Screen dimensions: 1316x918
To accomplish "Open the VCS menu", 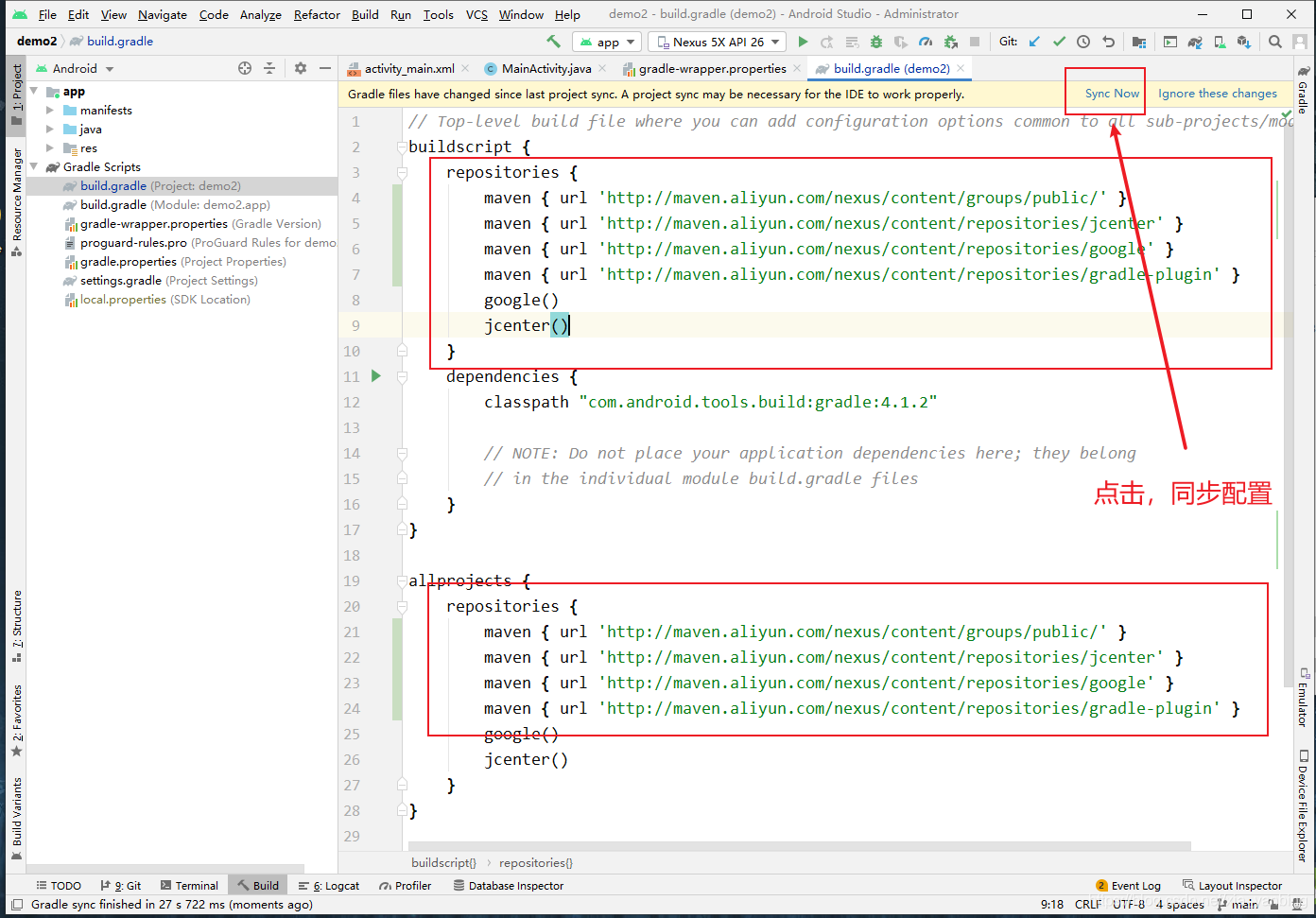I will (476, 14).
